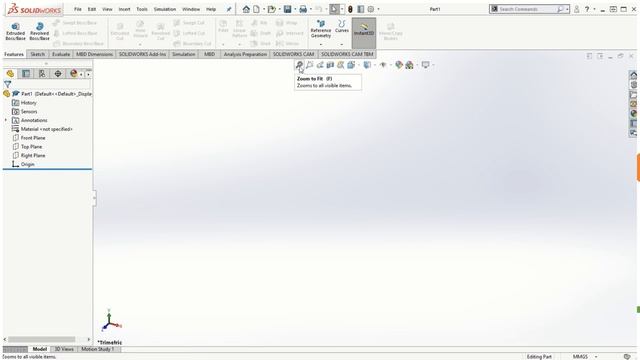Click the Print icon
The image size is (640, 360).
tap(303, 9)
